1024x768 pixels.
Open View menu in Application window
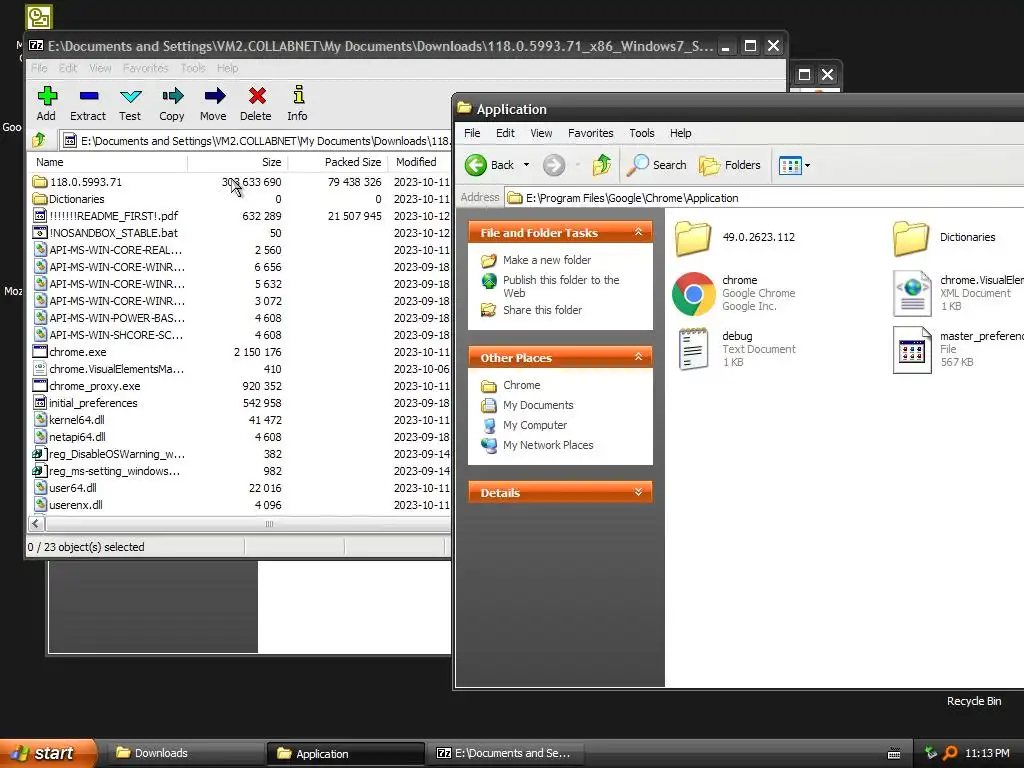pos(541,133)
